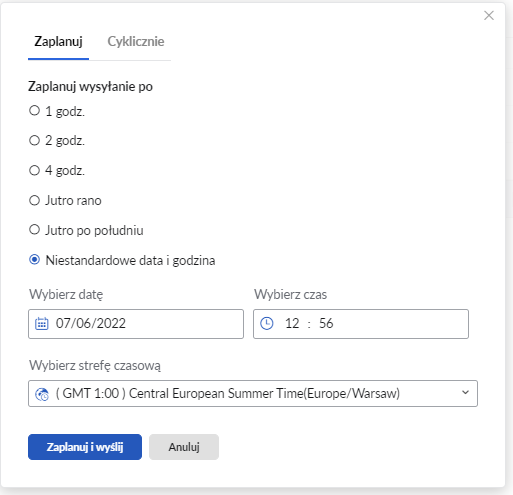Click the calendar icon in date field
The width and height of the screenshot is (513, 495).
(42, 324)
